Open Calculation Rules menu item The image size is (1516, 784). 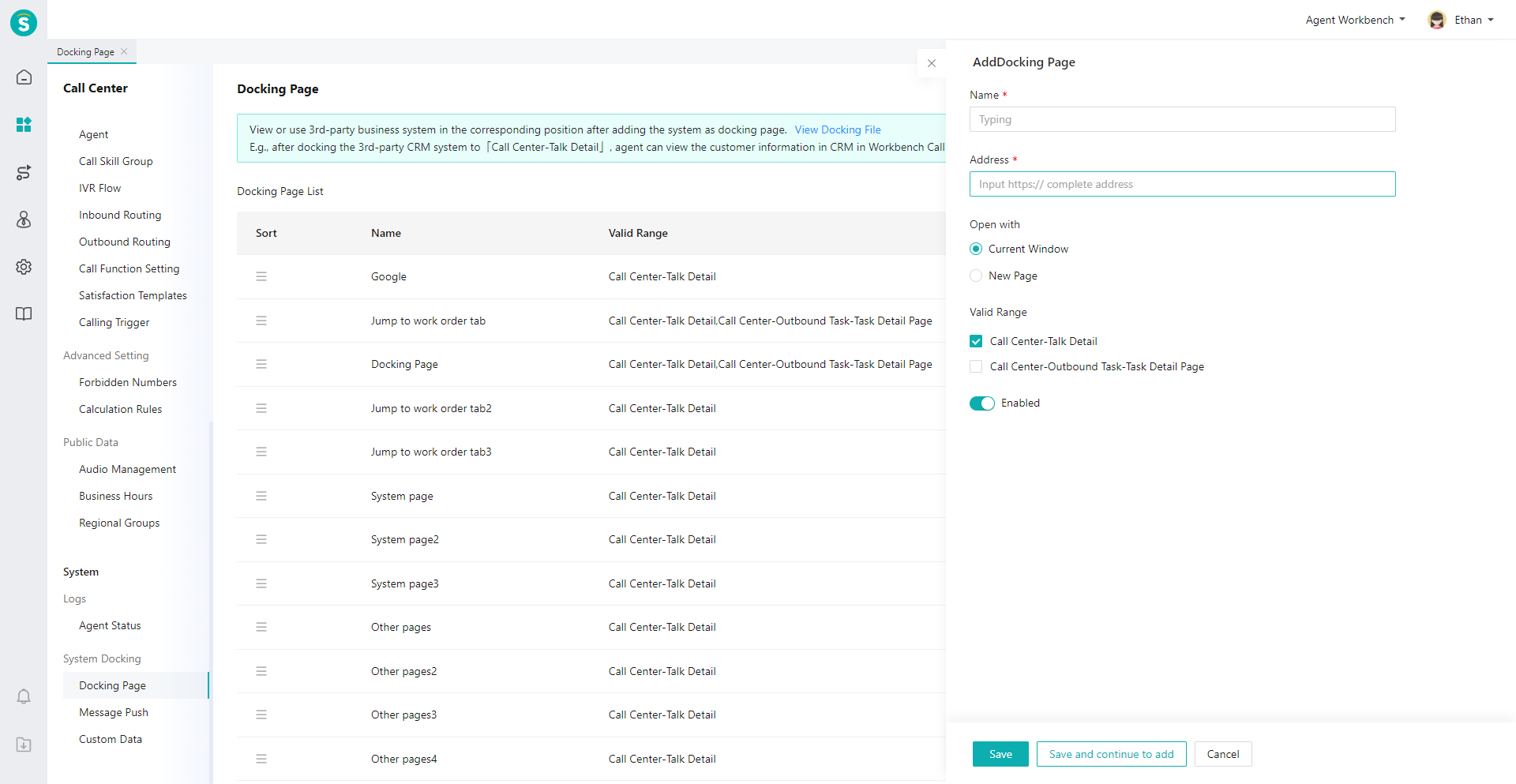click(x=120, y=409)
